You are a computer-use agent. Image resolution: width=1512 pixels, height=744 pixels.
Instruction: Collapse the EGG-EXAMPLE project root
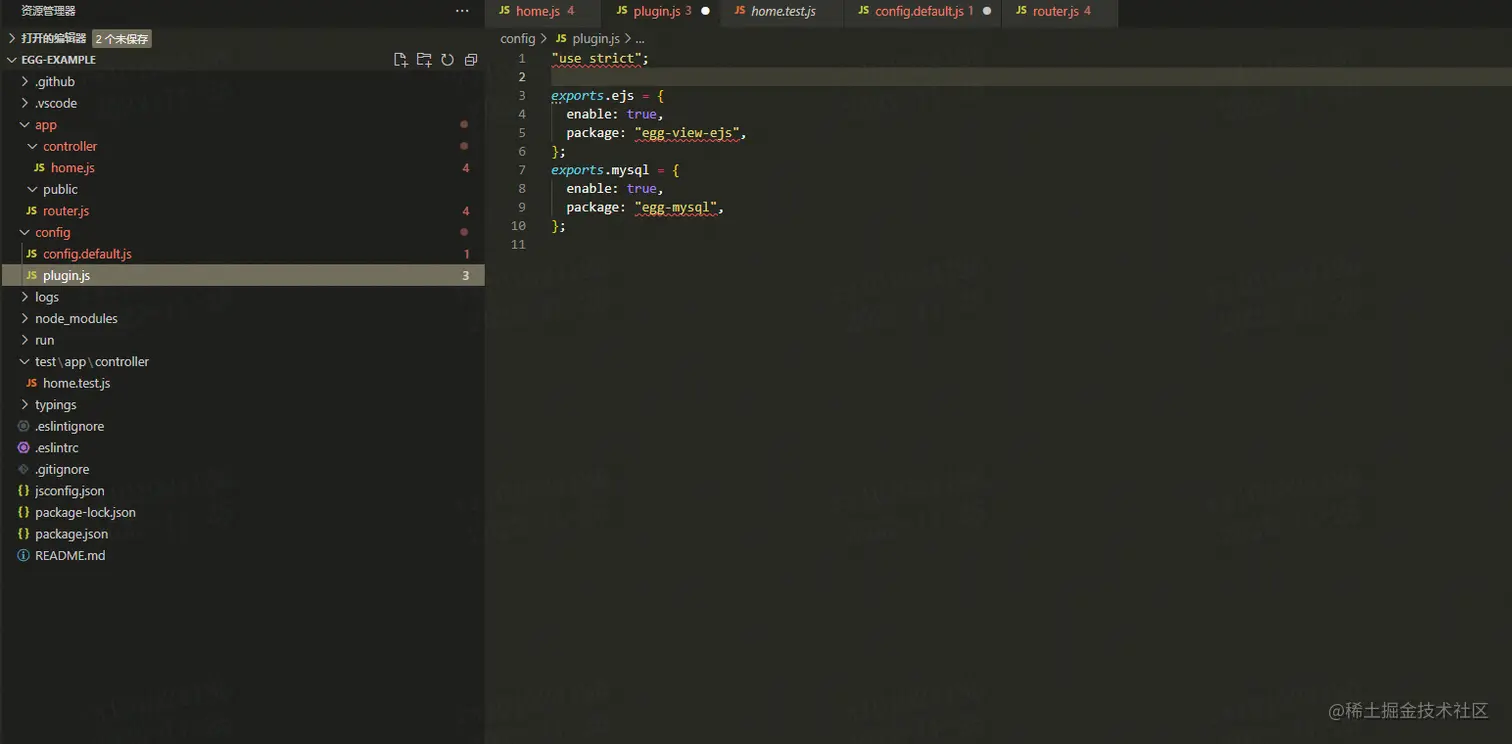click(12, 60)
